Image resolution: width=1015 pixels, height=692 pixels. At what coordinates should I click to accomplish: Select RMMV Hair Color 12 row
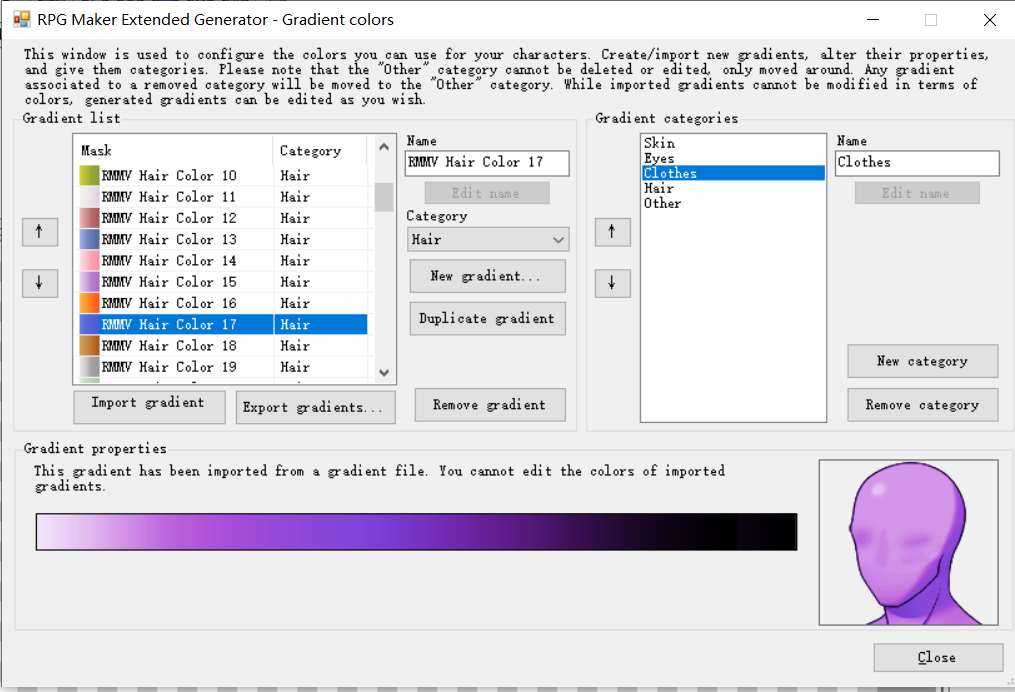[x=223, y=218]
